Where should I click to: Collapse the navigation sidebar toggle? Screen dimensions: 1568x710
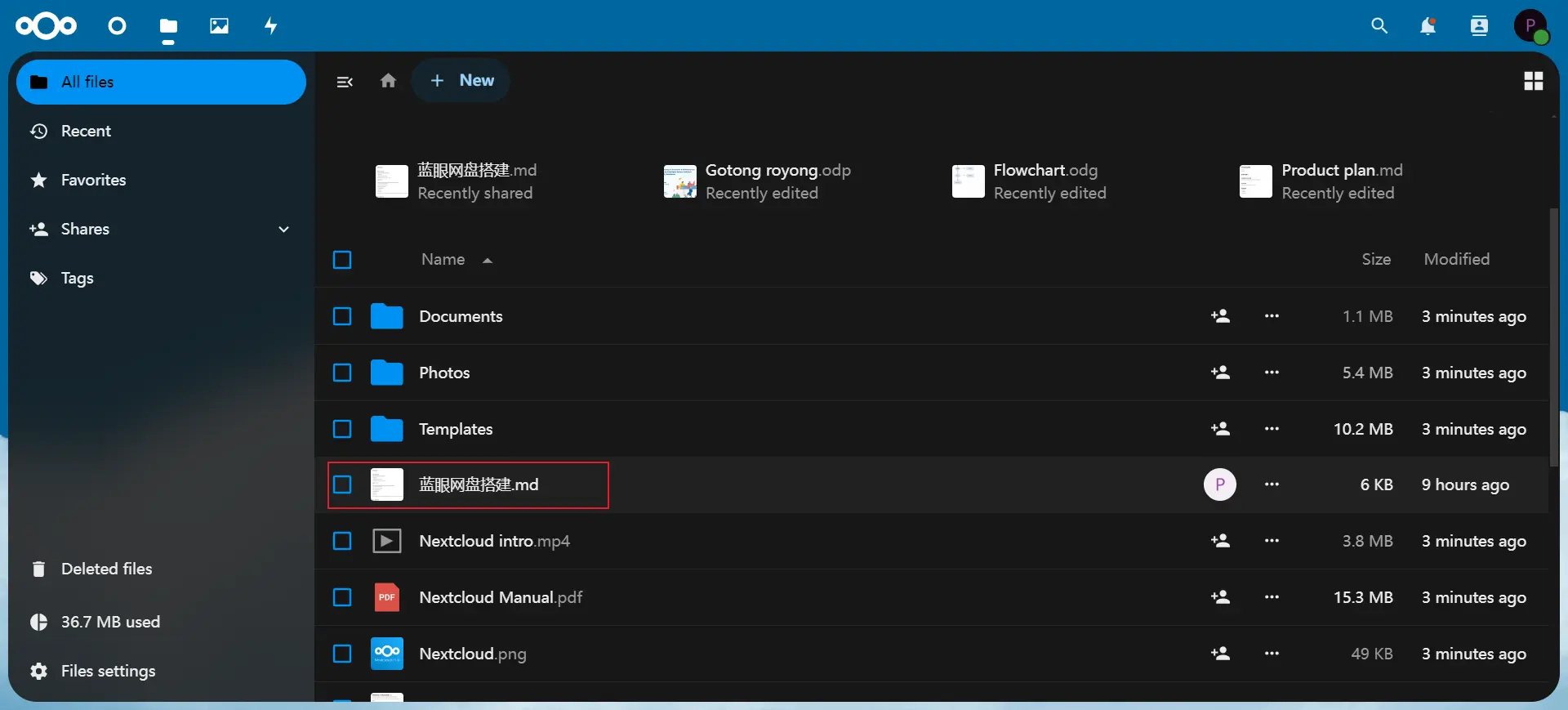(x=345, y=82)
